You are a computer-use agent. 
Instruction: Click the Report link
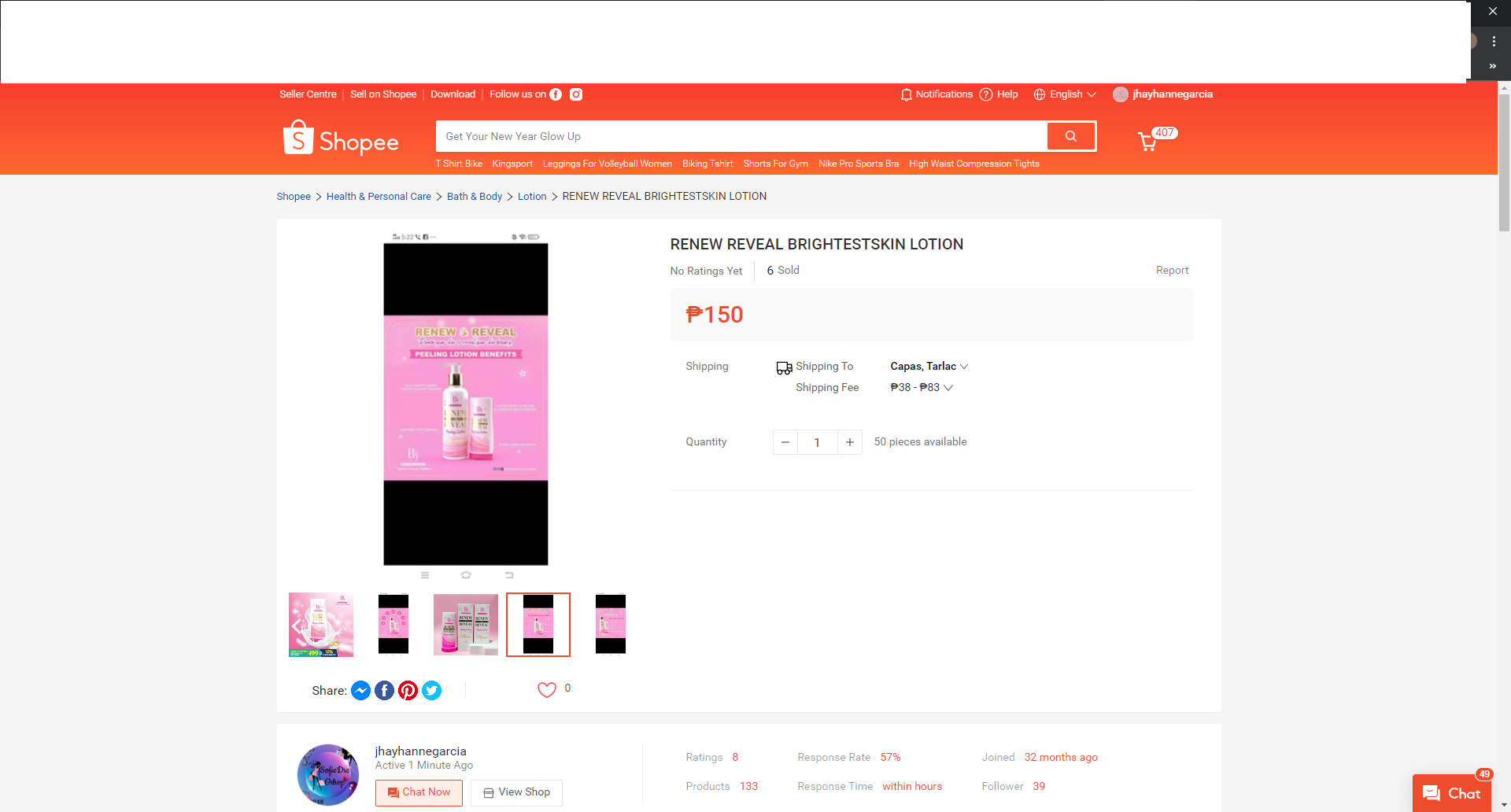pyautogui.click(x=1172, y=271)
